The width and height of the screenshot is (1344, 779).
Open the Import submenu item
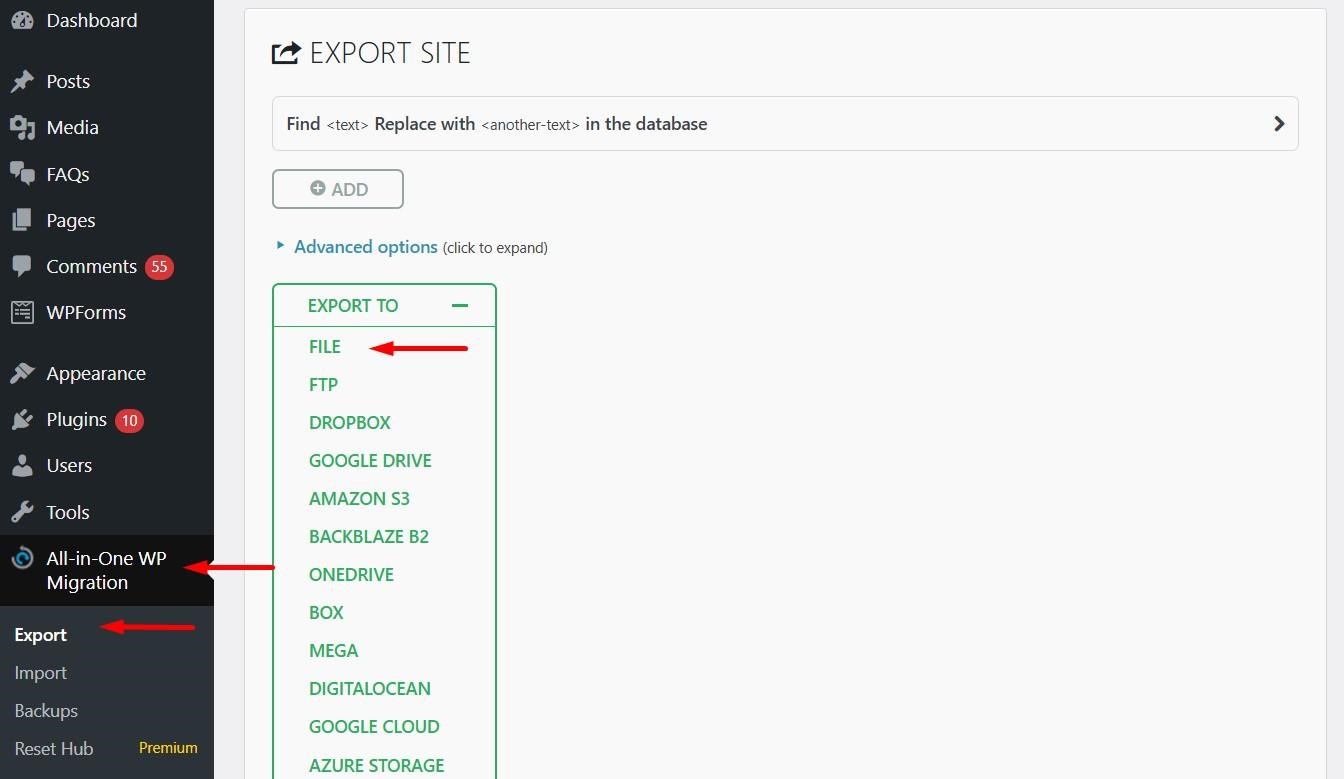[x=41, y=673]
